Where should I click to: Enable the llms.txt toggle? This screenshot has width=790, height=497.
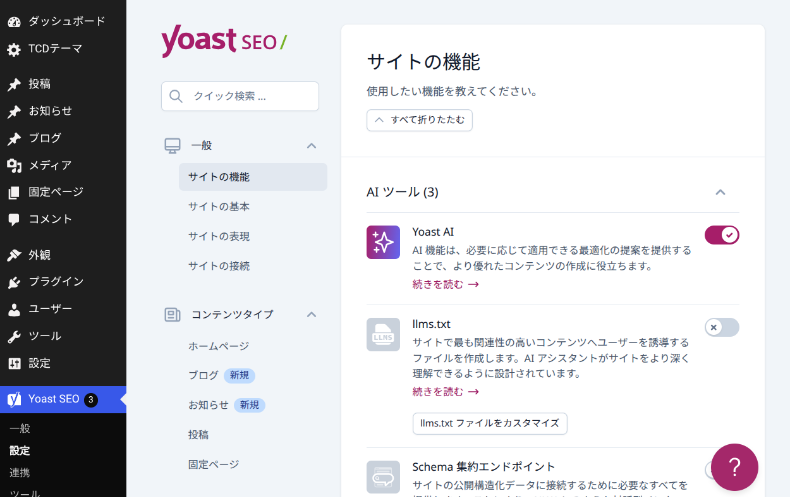(x=721, y=327)
